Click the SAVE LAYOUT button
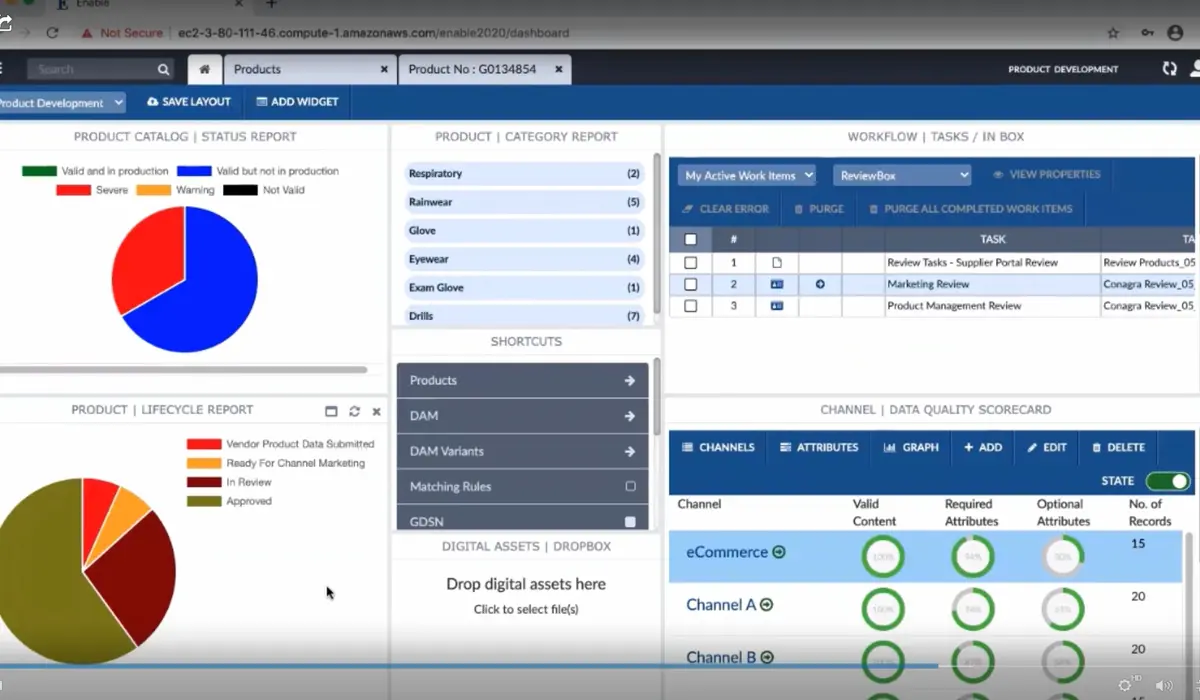Image resolution: width=1200 pixels, height=700 pixels. click(x=189, y=102)
